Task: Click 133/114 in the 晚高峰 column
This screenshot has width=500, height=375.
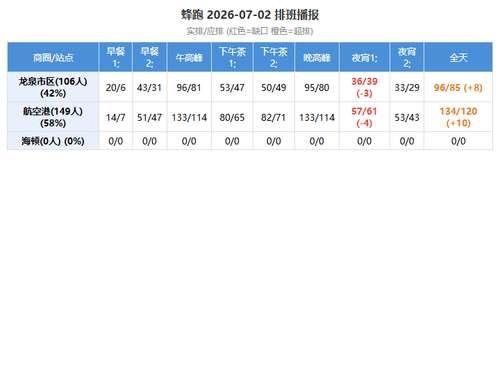Action: coord(317,117)
